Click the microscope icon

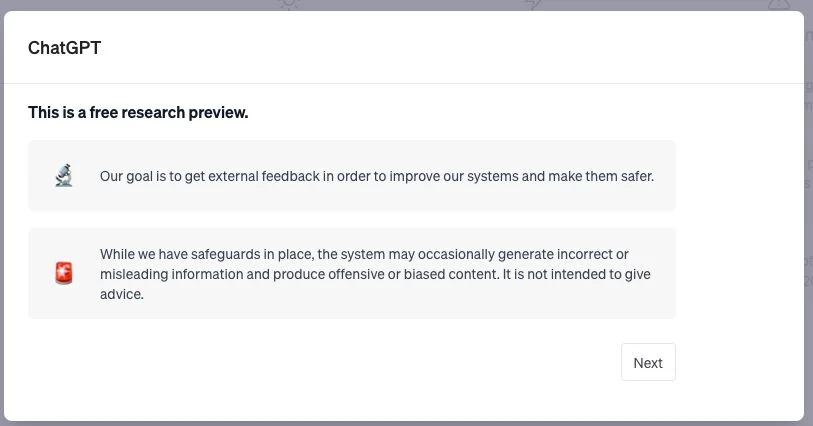click(x=64, y=176)
